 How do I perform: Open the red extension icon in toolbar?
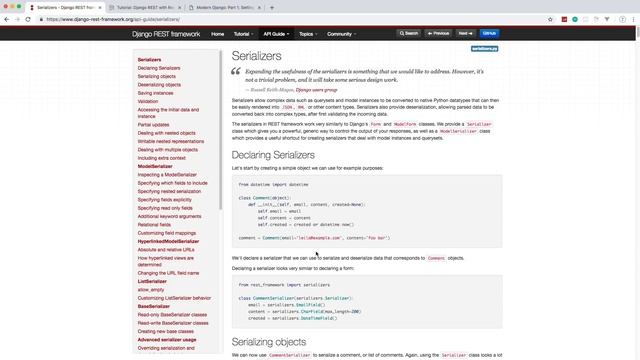(x=564, y=19)
